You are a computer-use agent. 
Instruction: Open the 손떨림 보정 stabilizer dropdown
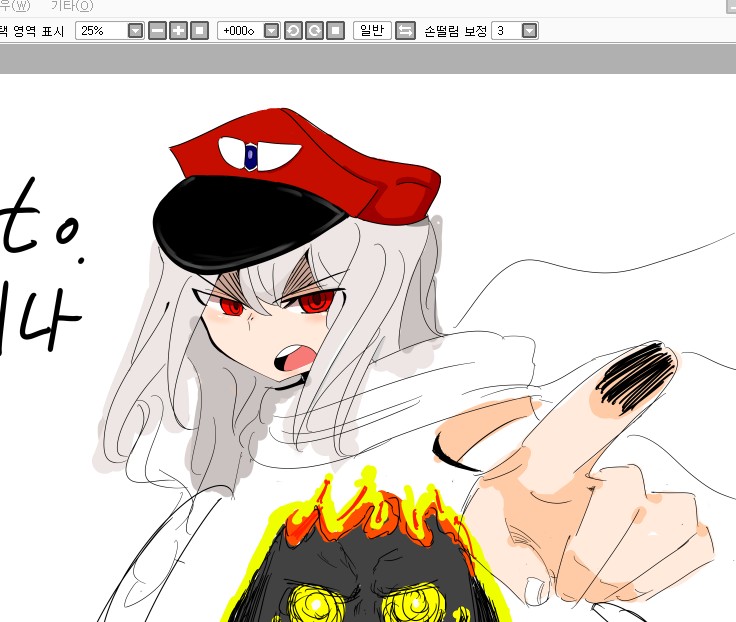click(x=529, y=31)
